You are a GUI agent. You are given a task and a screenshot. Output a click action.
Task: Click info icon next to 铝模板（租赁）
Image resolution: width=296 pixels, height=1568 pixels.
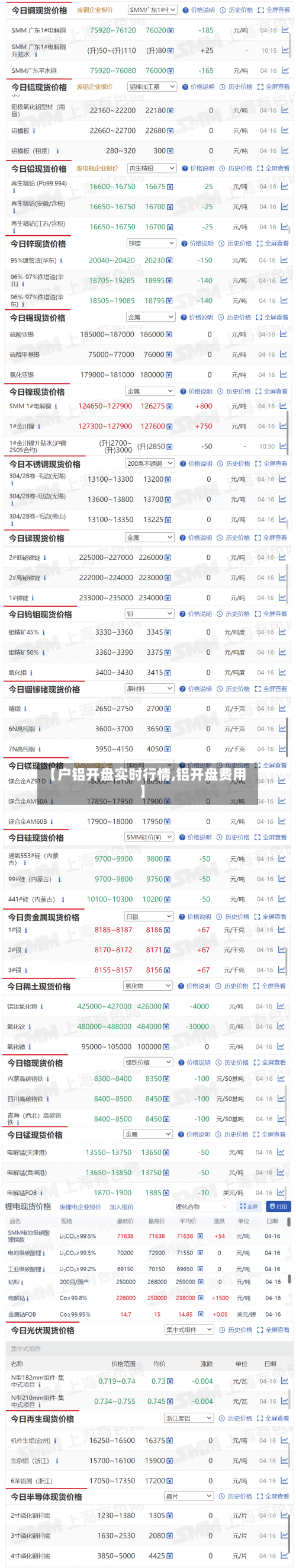pyautogui.click(x=58, y=151)
